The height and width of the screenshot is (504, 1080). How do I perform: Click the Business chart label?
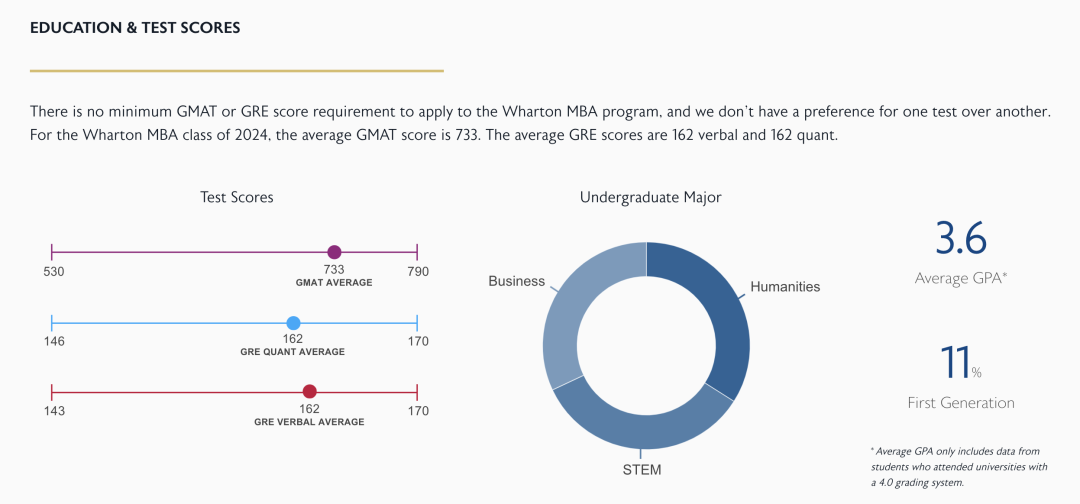pos(516,281)
